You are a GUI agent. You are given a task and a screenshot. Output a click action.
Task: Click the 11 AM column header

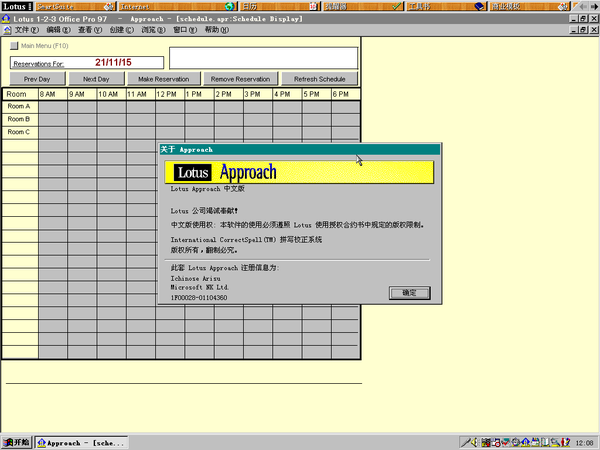(x=140, y=94)
